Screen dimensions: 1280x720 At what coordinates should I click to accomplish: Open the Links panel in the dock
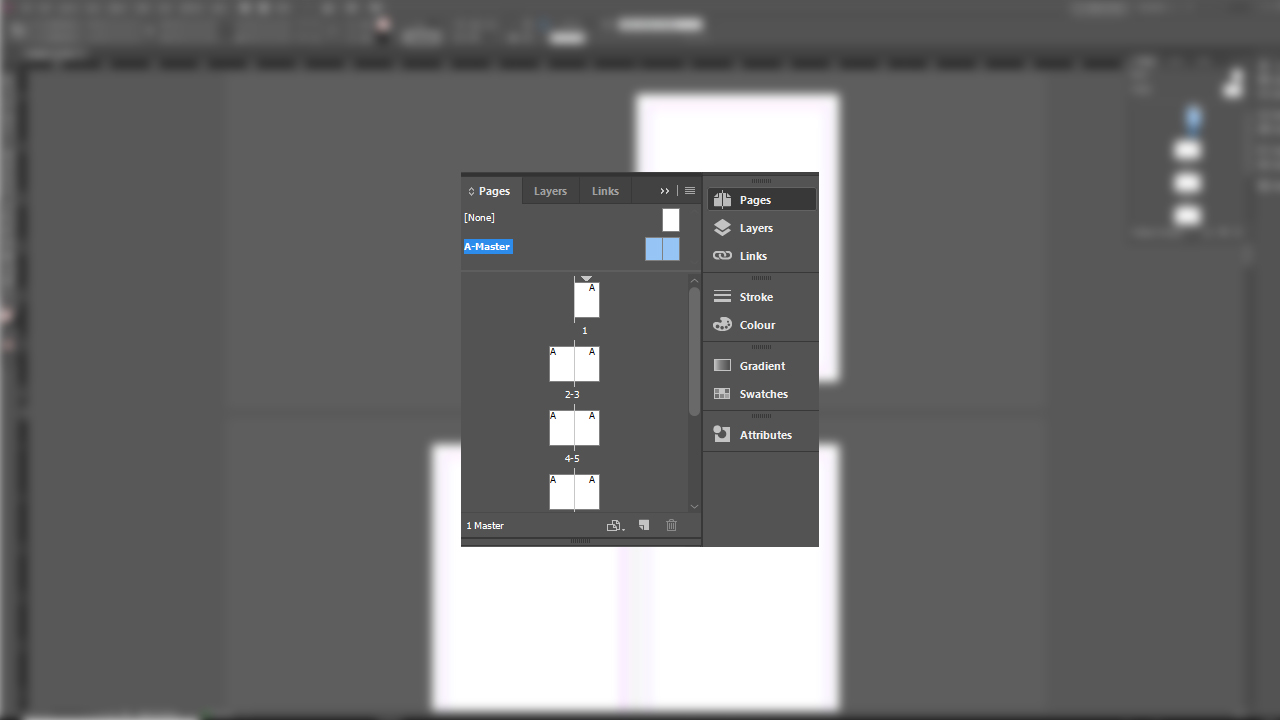pyautogui.click(x=761, y=256)
